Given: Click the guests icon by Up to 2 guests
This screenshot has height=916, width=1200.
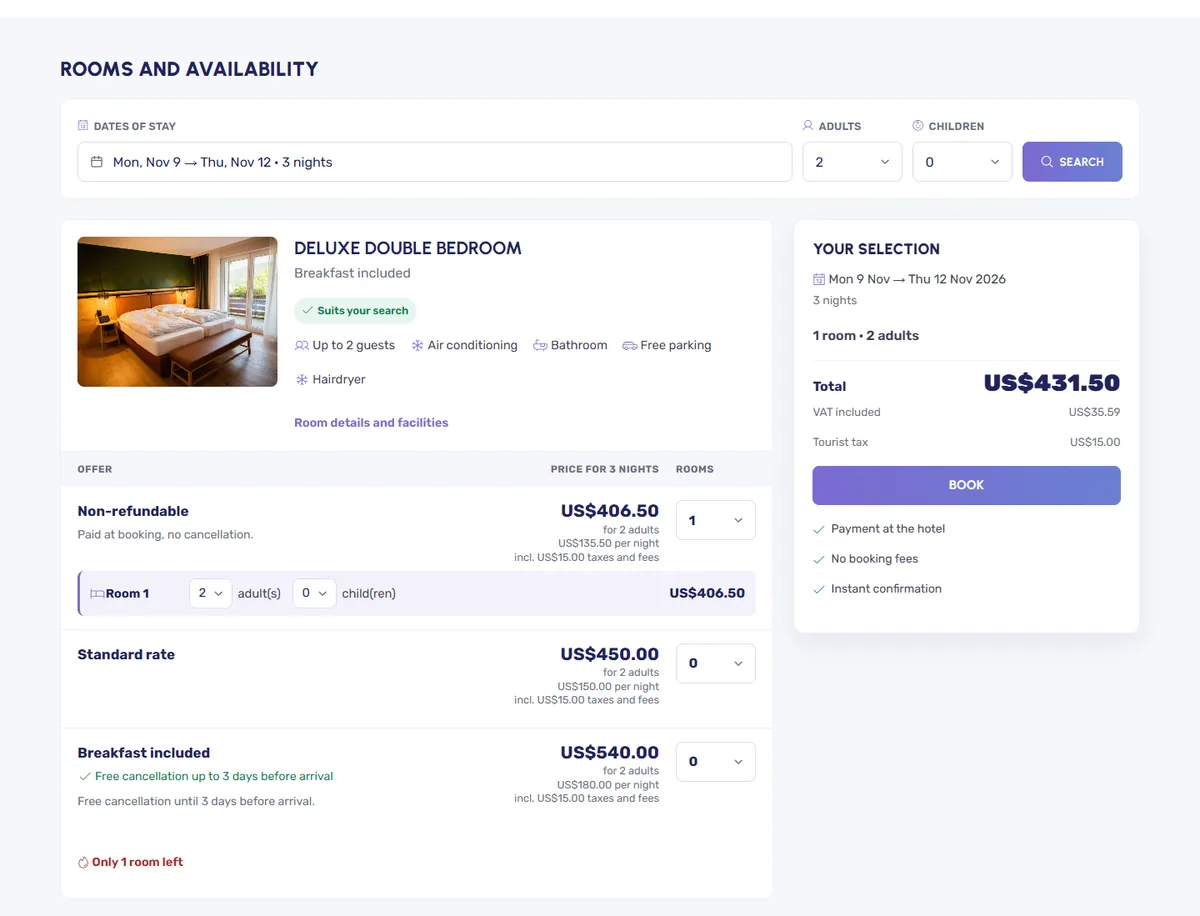Looking at the screenshot, I should 302,345.
